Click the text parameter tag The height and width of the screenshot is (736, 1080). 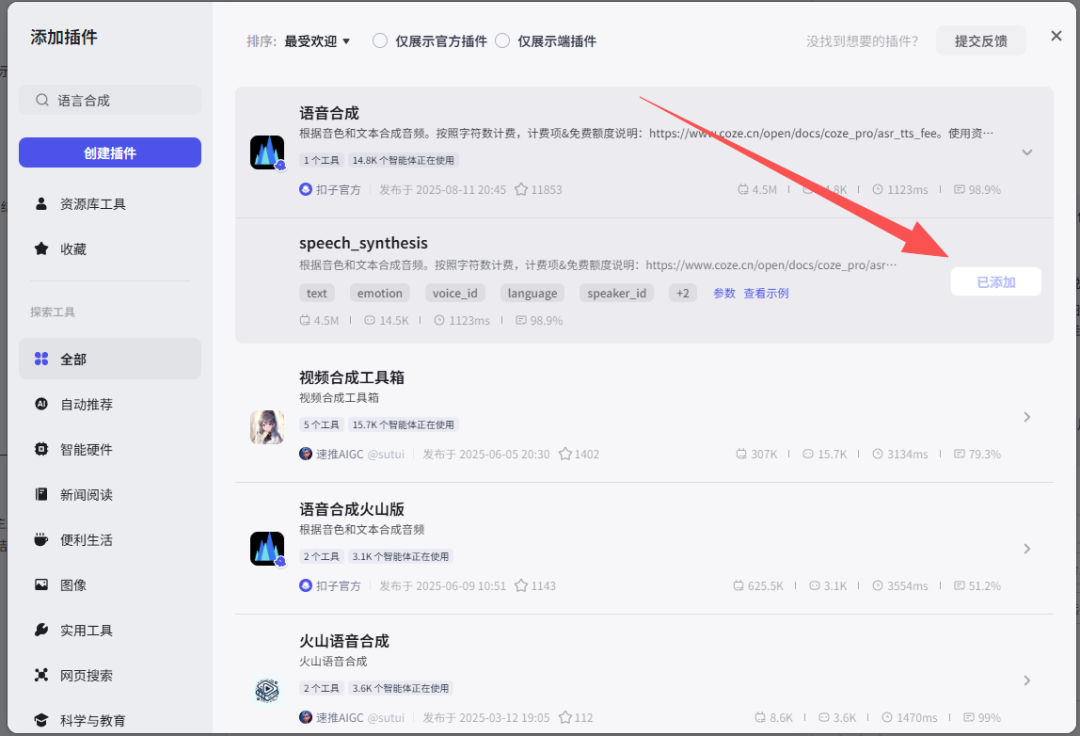click(x=317, y=293)
